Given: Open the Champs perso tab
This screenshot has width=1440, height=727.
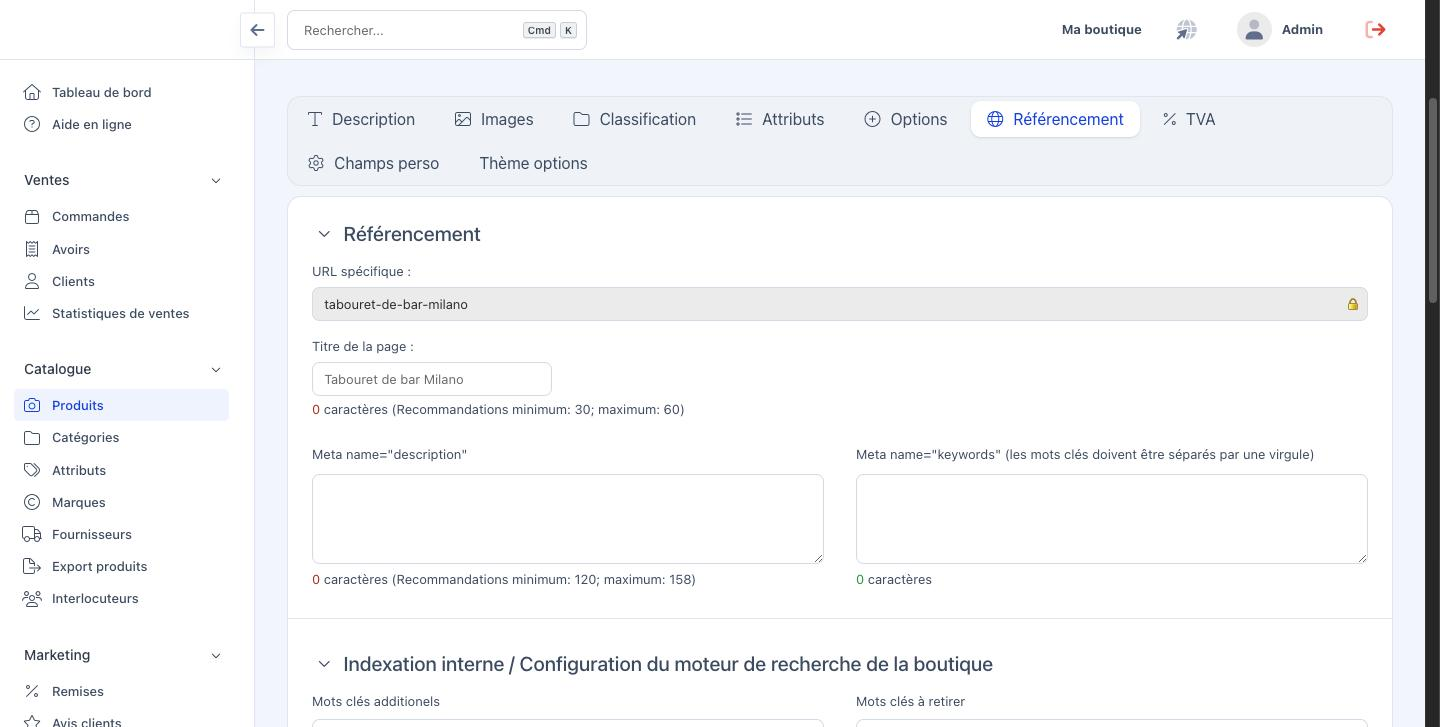Looking at the screenshot, I should (374, 163).
